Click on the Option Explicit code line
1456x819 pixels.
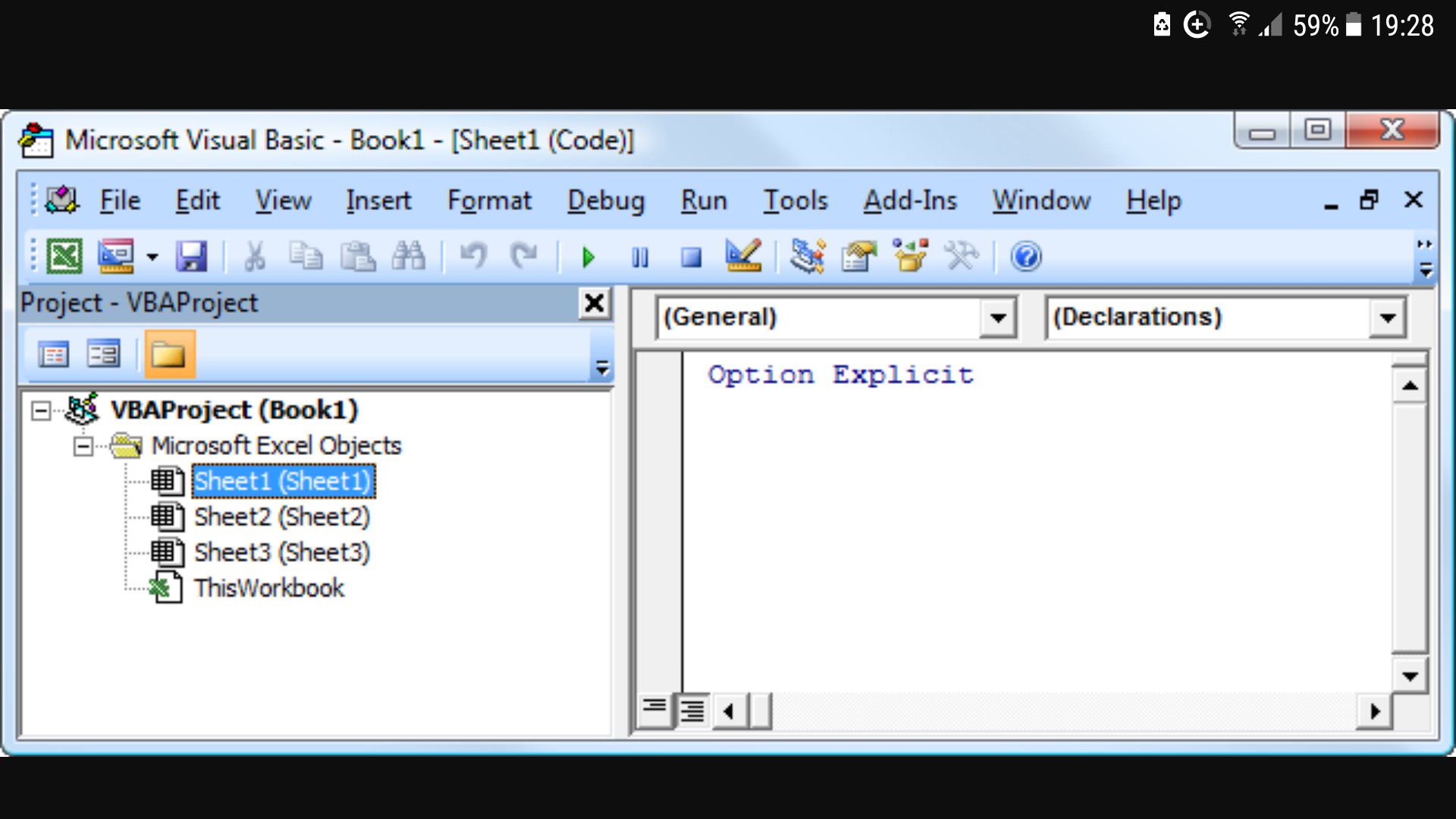coord(840,375)
